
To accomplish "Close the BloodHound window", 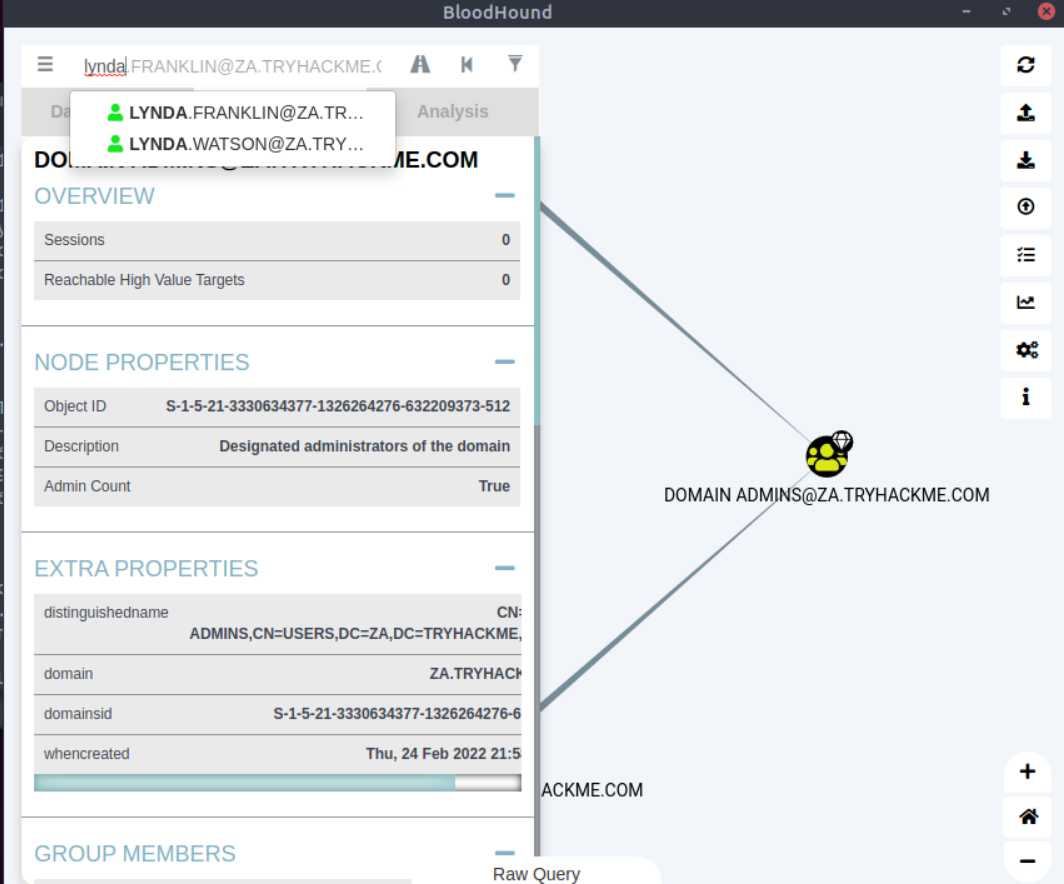I will (x=1046, y=12).
